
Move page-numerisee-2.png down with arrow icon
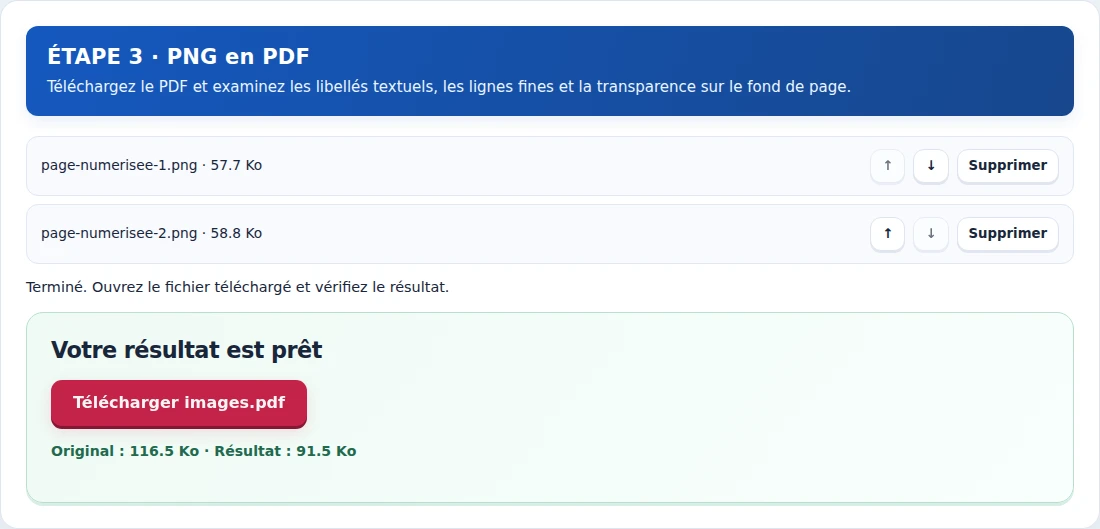click(x=931, y=234)
